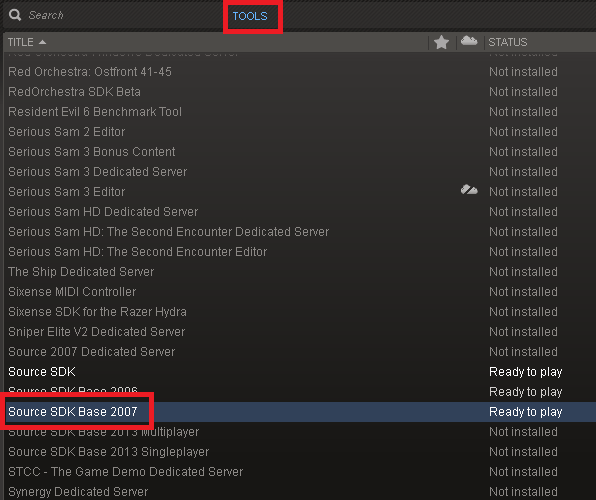This screenshot has width=596, height=500.
Task: Select Source SDK Base 2007 entry
Action: click(x=73, y=411)
